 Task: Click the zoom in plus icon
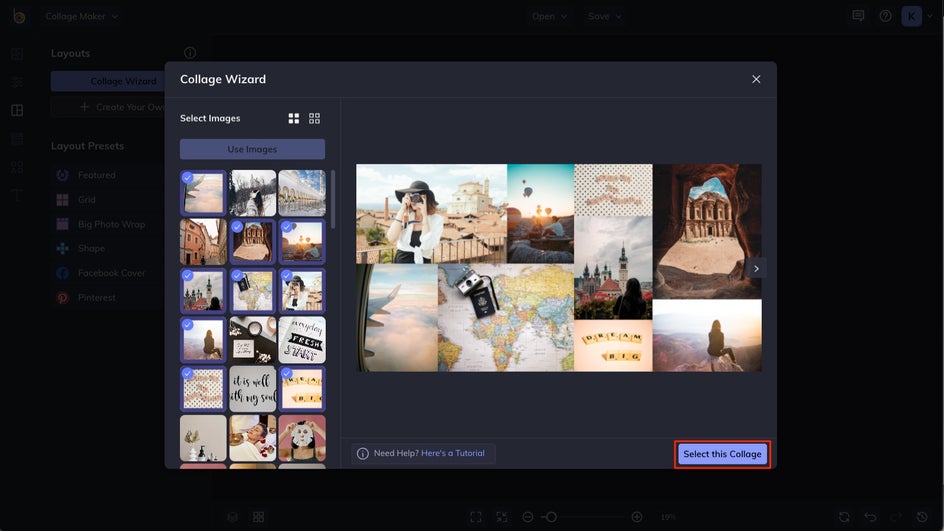637,517
